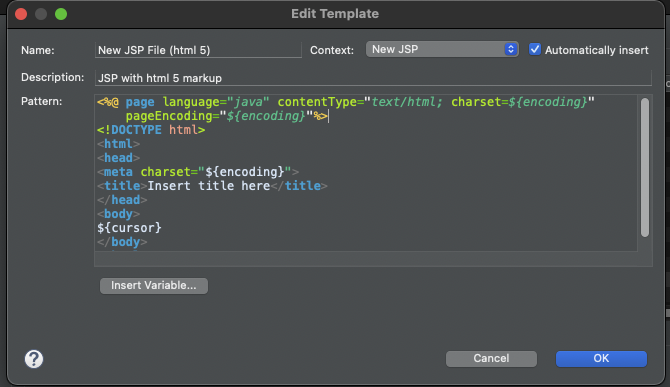This screenshot has width=670, height=387.
Task: Click the meta charset line
Action: coord(198,172)
